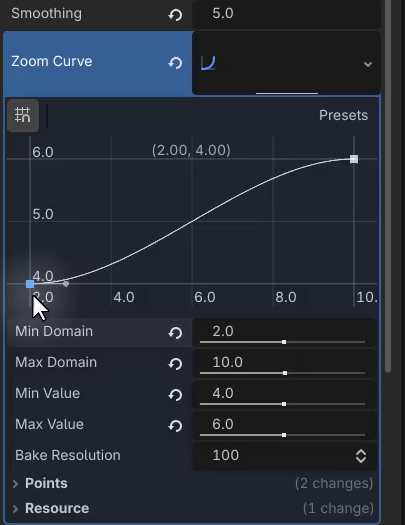Toggle grid snap in curve editor
The image size is (405, 525).
point(23,115)
